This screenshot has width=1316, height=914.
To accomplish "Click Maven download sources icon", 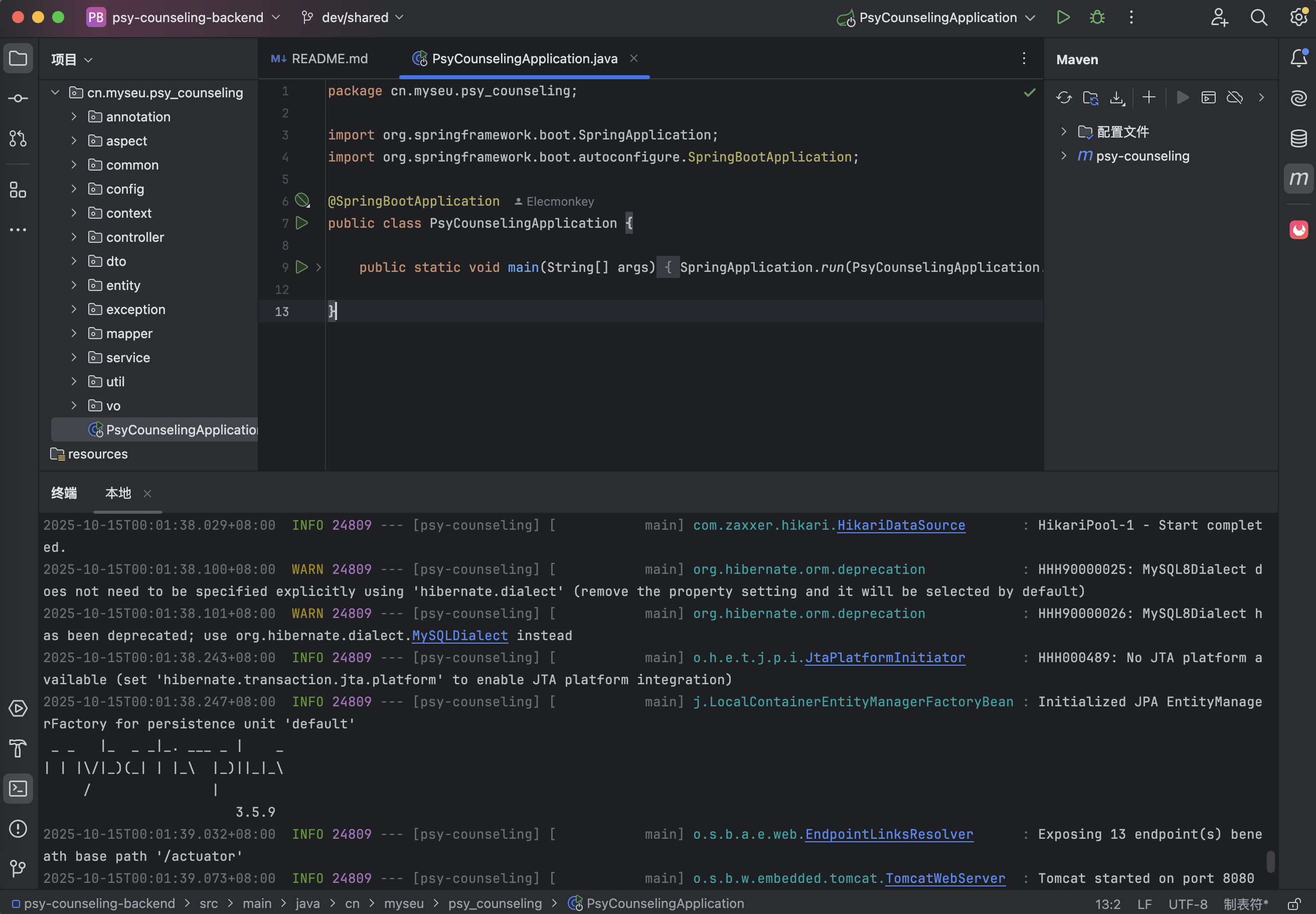I will (x=1117, y=97).
